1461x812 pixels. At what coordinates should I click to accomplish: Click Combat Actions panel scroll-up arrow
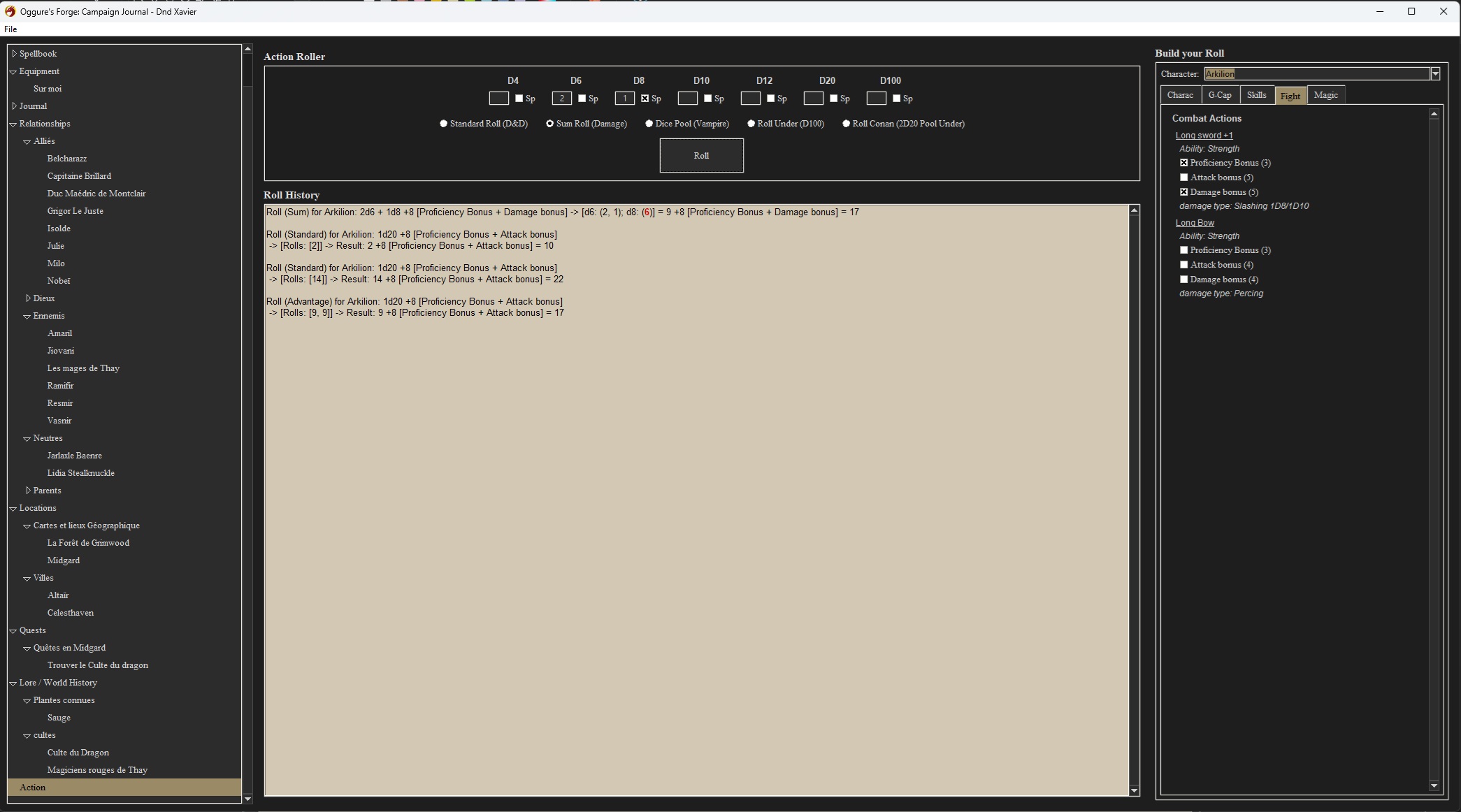(x=1434, y=114)
